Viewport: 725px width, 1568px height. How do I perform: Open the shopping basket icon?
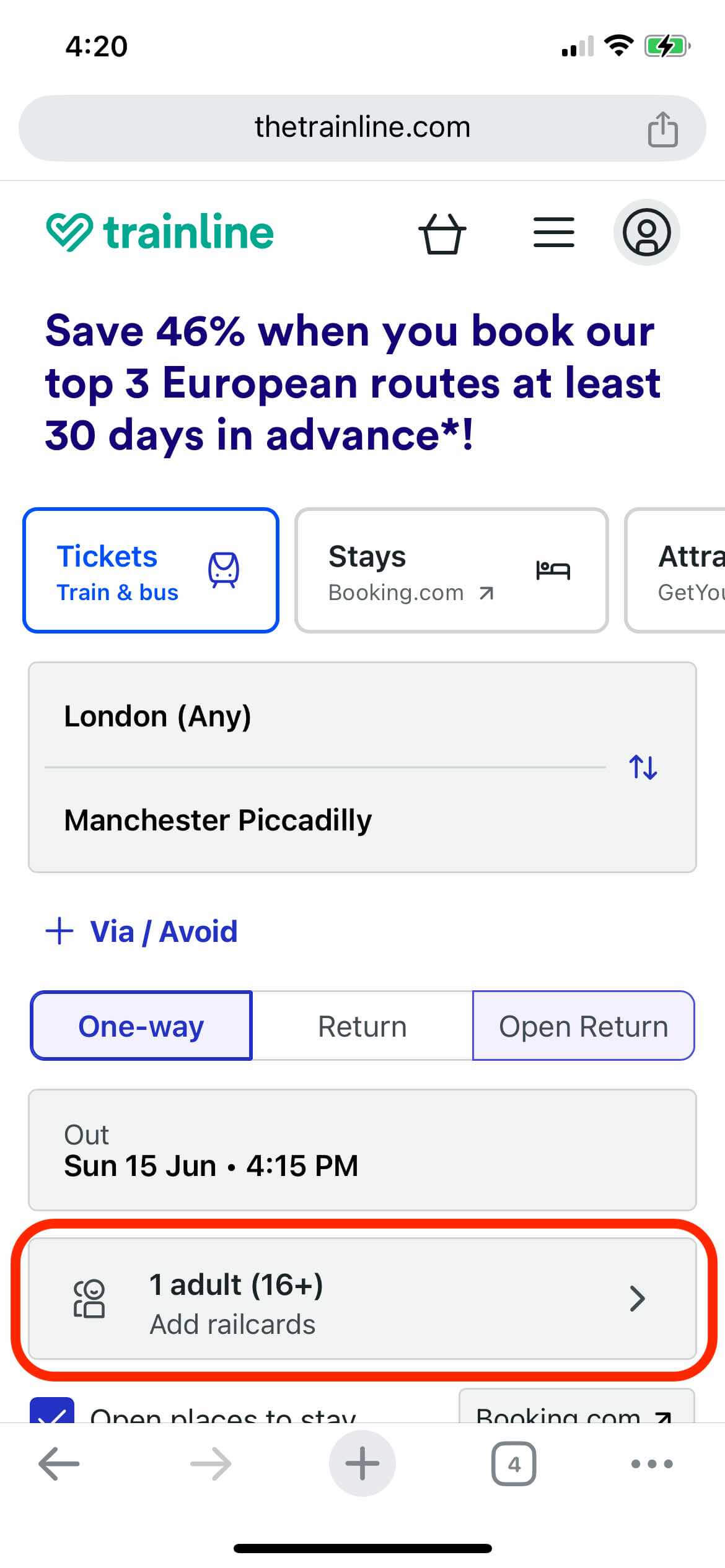pyautogui.click(x=442, y=233)
